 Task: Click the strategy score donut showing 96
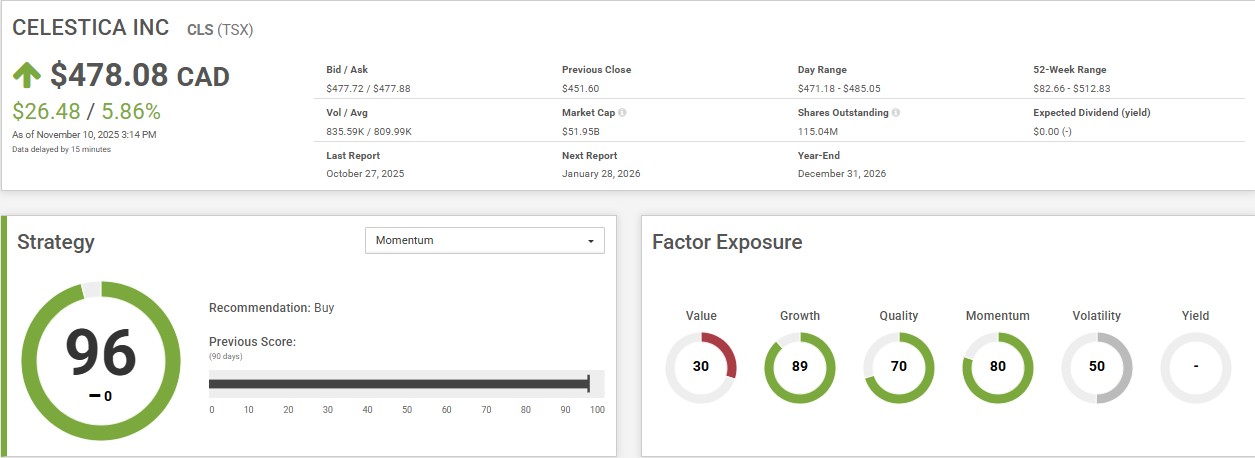coord(101,361)
